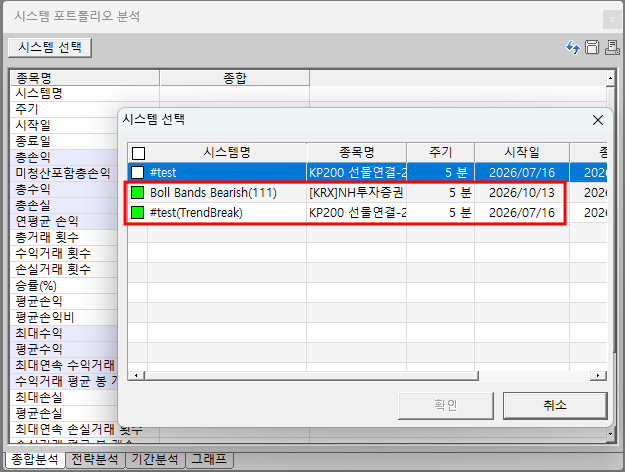Image resolution: width=625 pixels, height=472 pixels.
Task: Close the 시스템 선택 dialog with X
Action: coord(597,120)
